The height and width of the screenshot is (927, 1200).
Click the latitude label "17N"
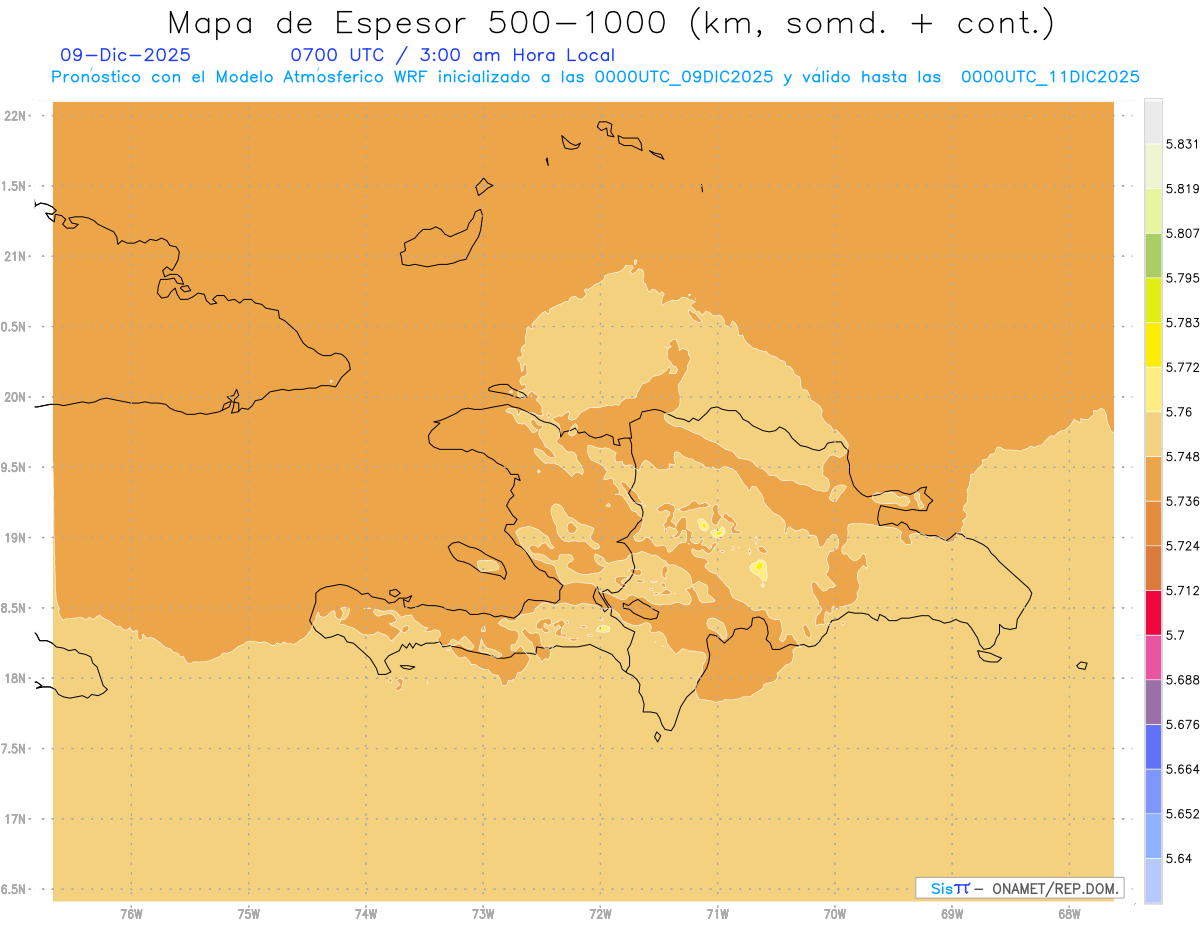[x=17, y=819]
